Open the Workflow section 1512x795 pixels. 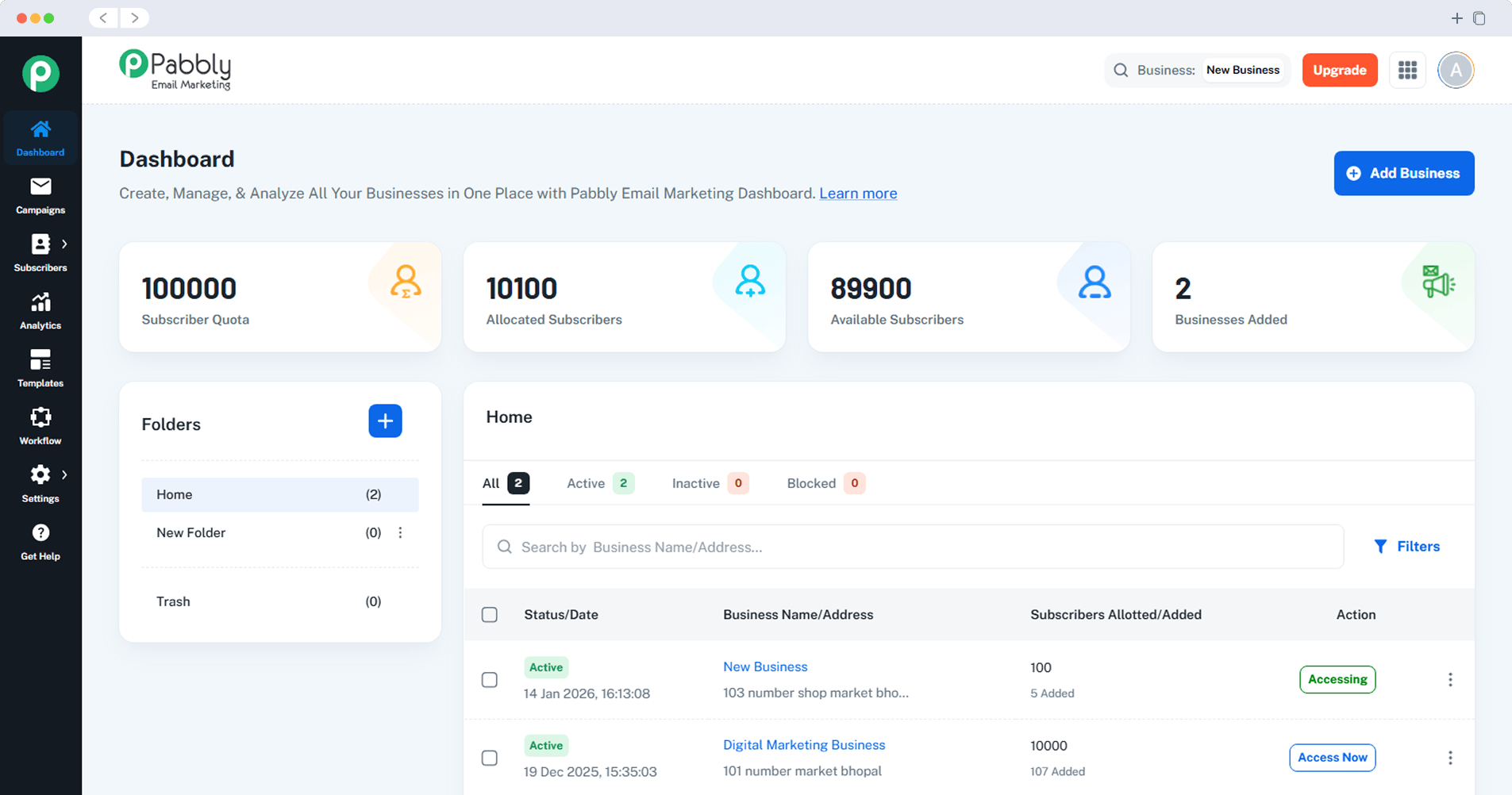(x=40, y=426)
